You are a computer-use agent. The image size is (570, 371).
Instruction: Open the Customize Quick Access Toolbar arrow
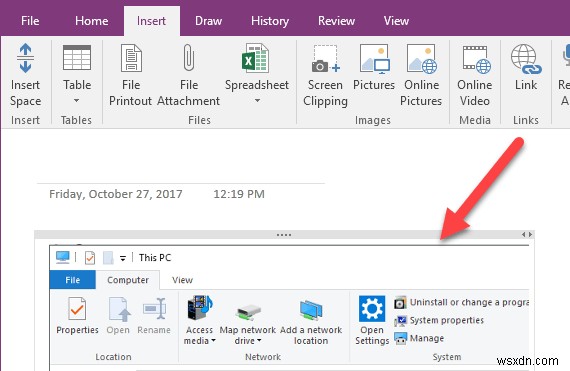pyautogui.click(x=123, y=258)
